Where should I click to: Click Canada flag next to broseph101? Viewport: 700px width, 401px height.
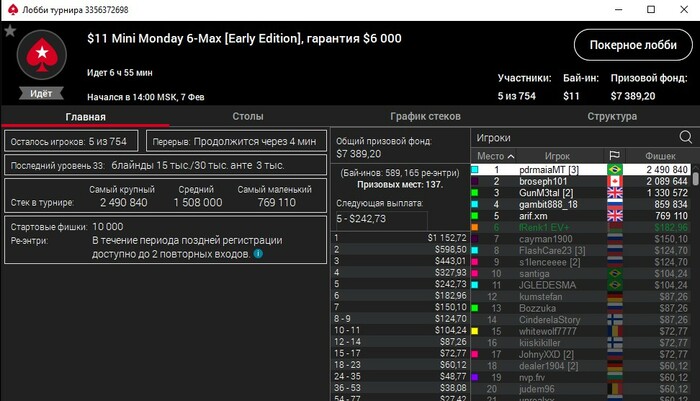615,181
